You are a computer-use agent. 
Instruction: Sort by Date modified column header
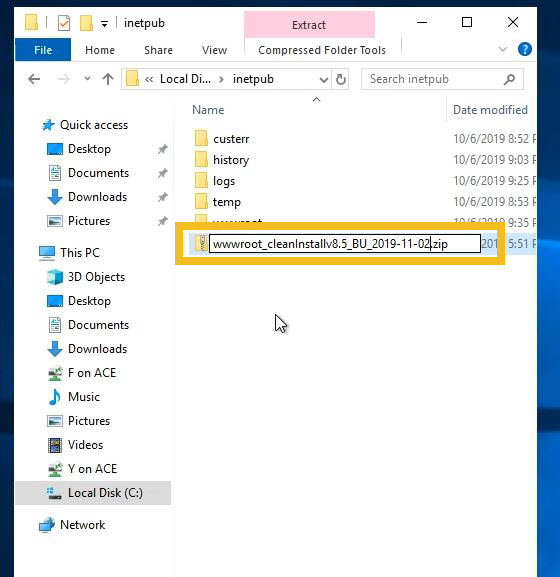[490, 110]
